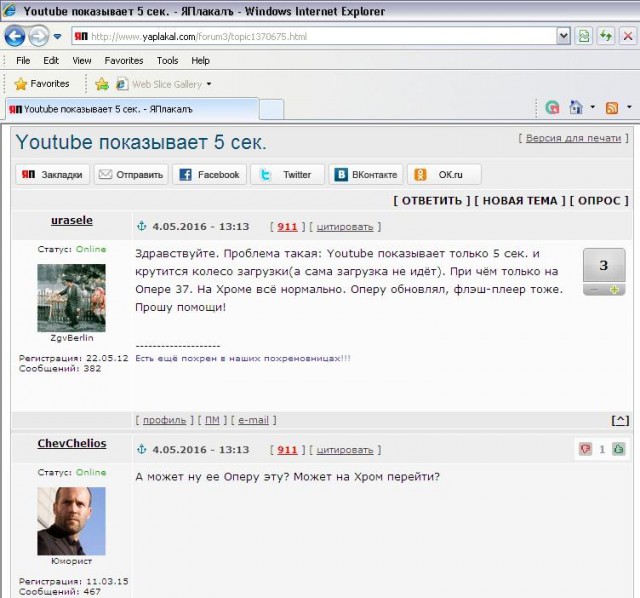Viewport: 640px width, 598px height.
Task: Open the Favorites menu in the menu bar
Action: [x=124, y=60]
